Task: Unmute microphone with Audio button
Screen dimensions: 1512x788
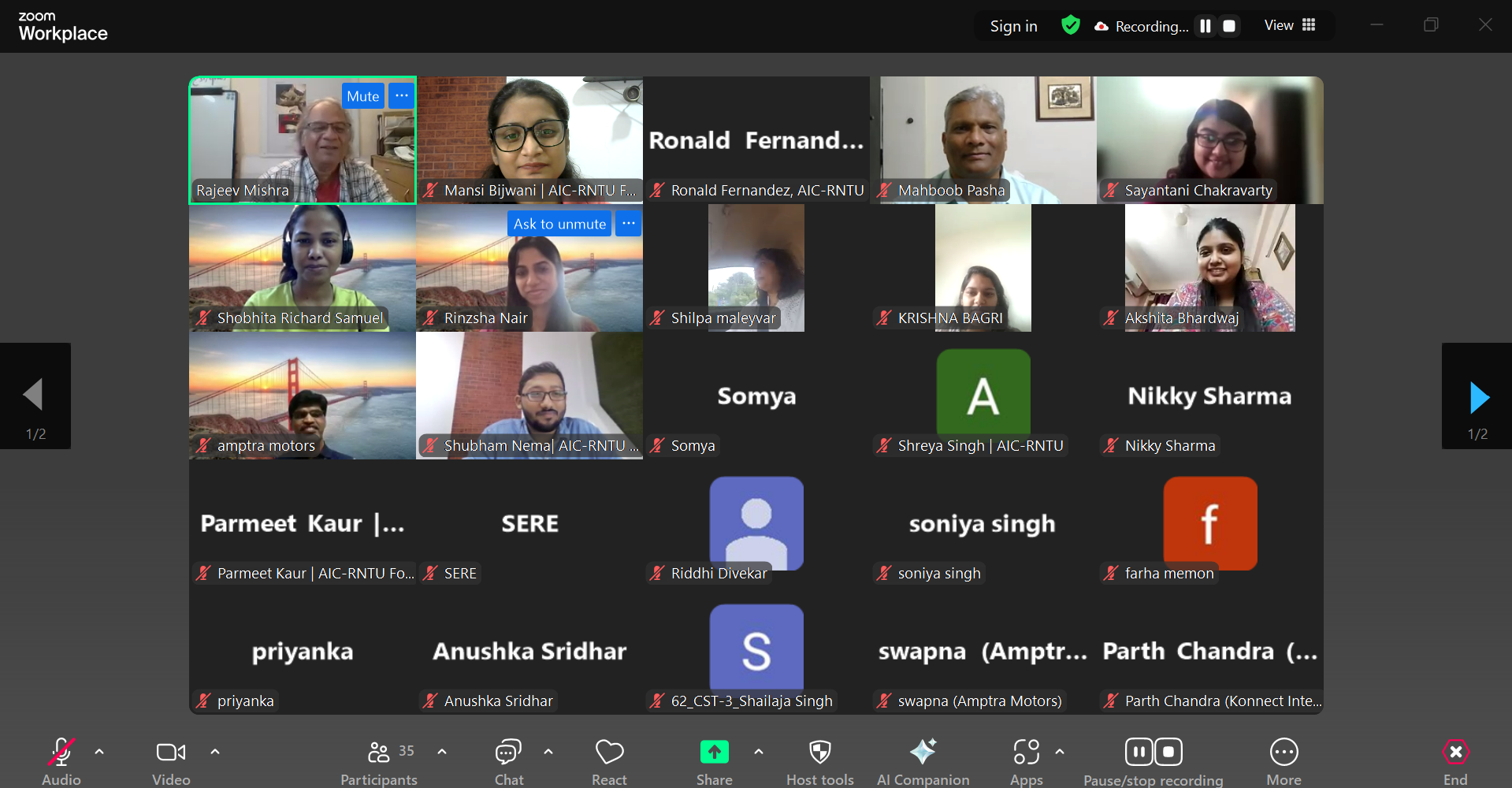Action: pyautogui.click(x=61, y=753)
